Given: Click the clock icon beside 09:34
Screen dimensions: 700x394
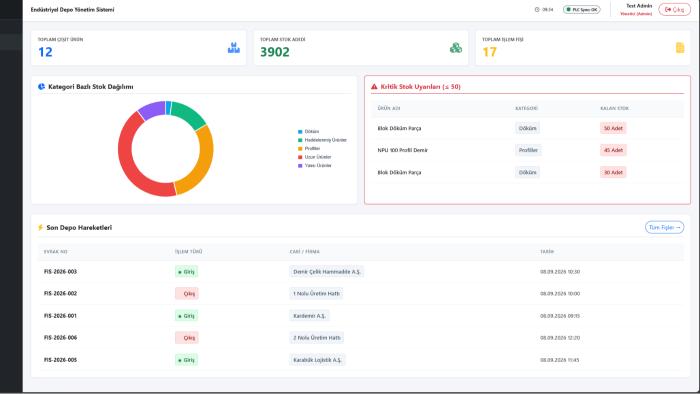Looking at the screenshot, I should 537,9.
